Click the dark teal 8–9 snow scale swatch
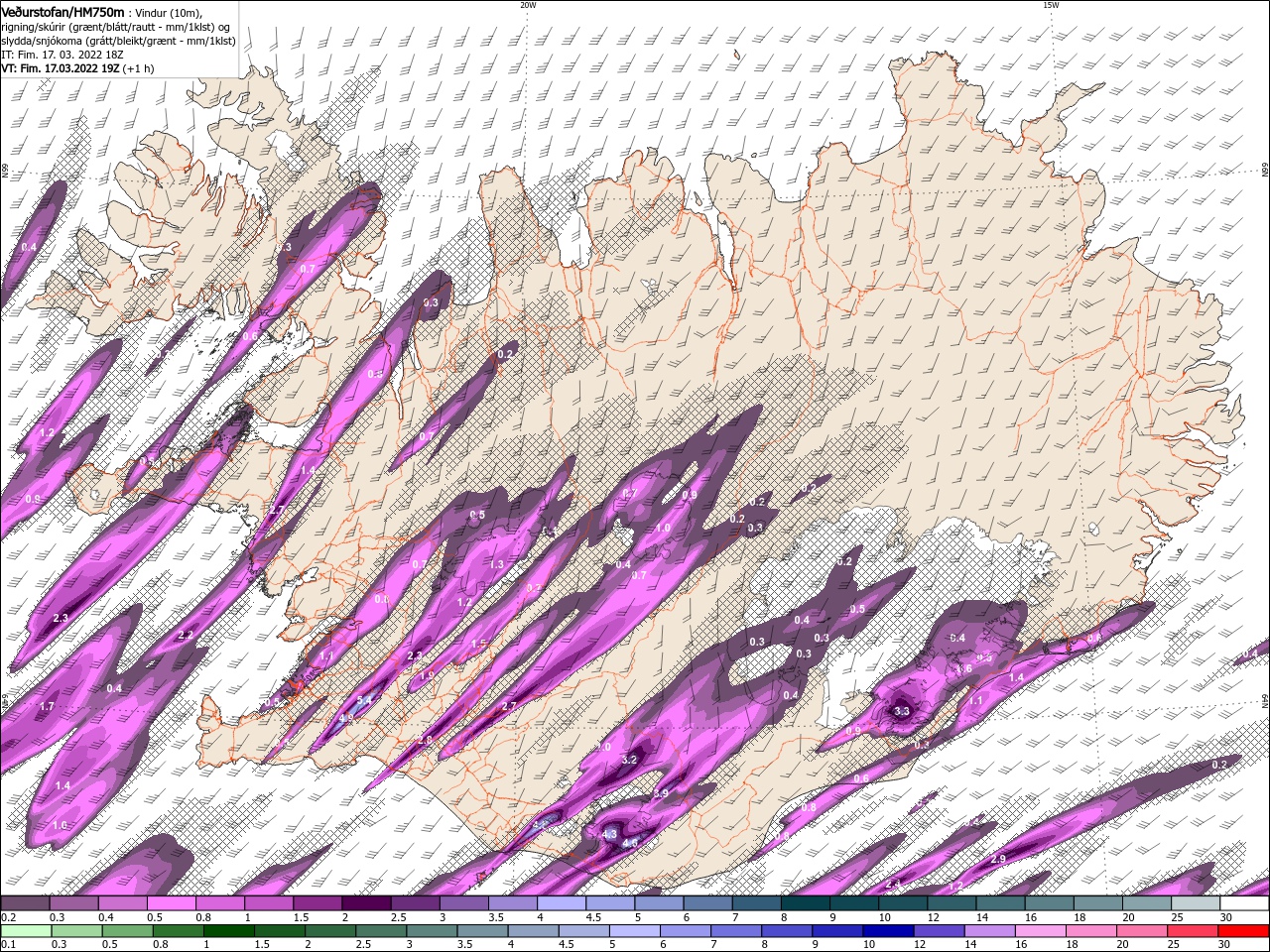Image resolution: width=1270 pixels, height=952 pixels. 805,903
